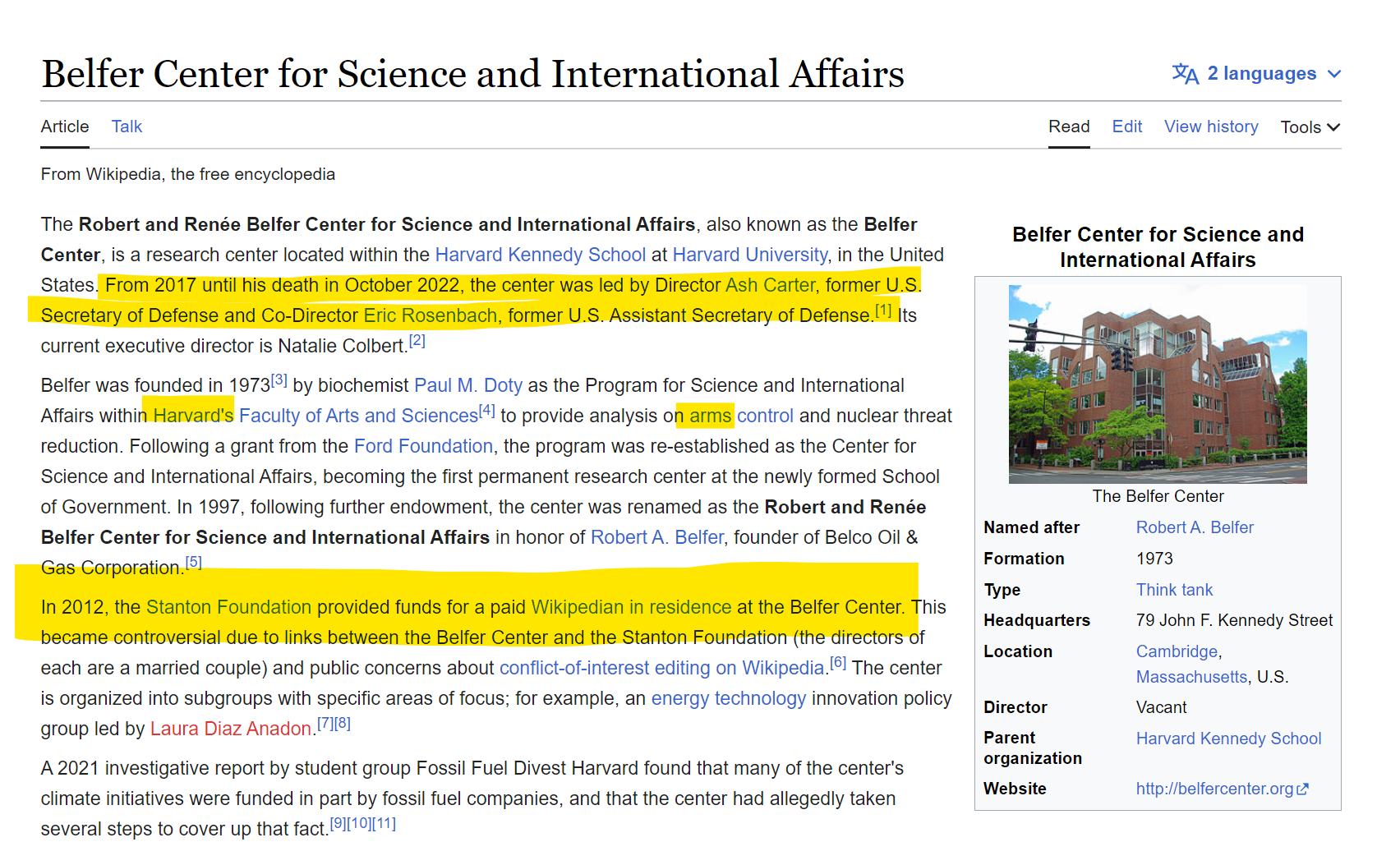Jump to citation [11]
Screen dimensions: 1400x865
[x=385, y=824]
